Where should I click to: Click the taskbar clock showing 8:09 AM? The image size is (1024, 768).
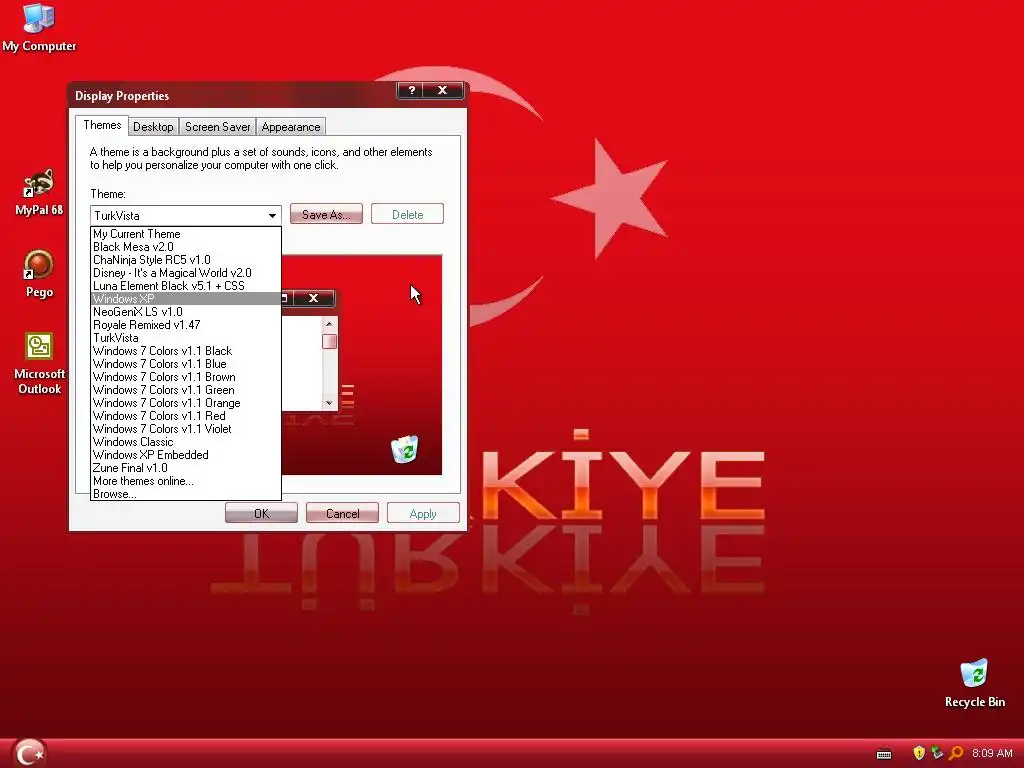click(x=992, y=753)
